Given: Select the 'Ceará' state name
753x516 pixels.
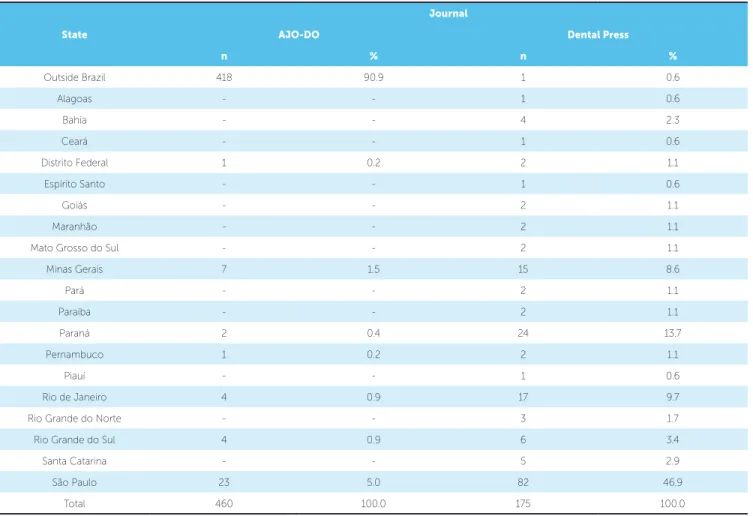Looking at the screenshot, I should pos(74,141).
